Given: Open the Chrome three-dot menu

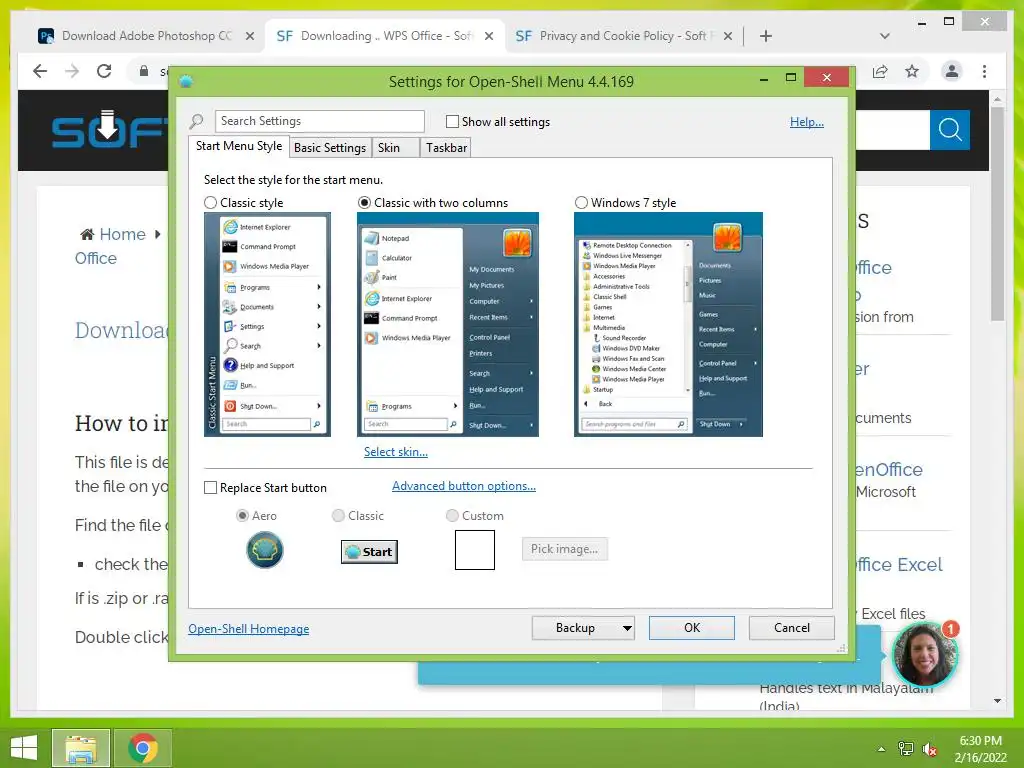Looking at the screenshot, I should click(x=984, y=71).
